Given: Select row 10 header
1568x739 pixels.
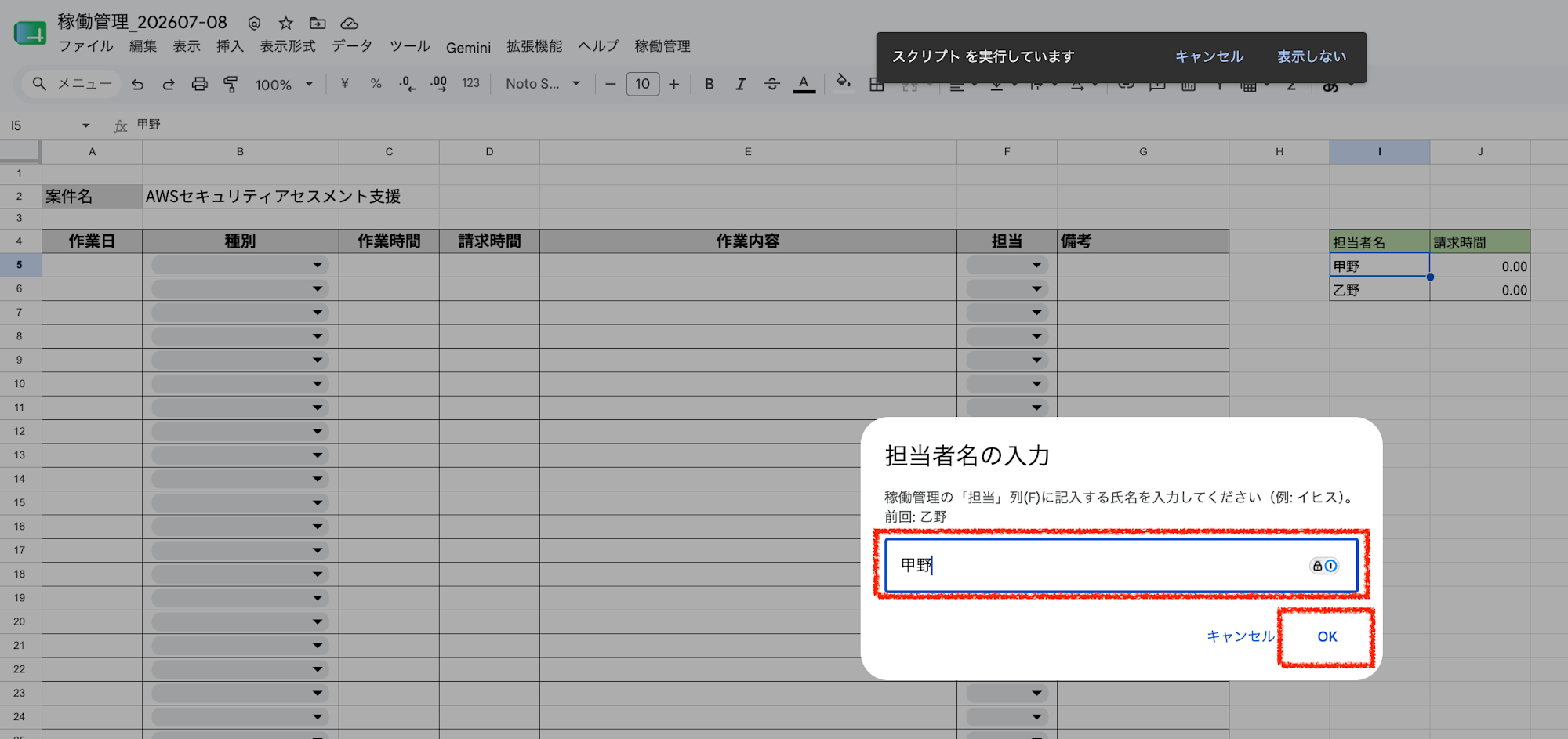Looking at the screenshot, I should [x=20, y=384].
